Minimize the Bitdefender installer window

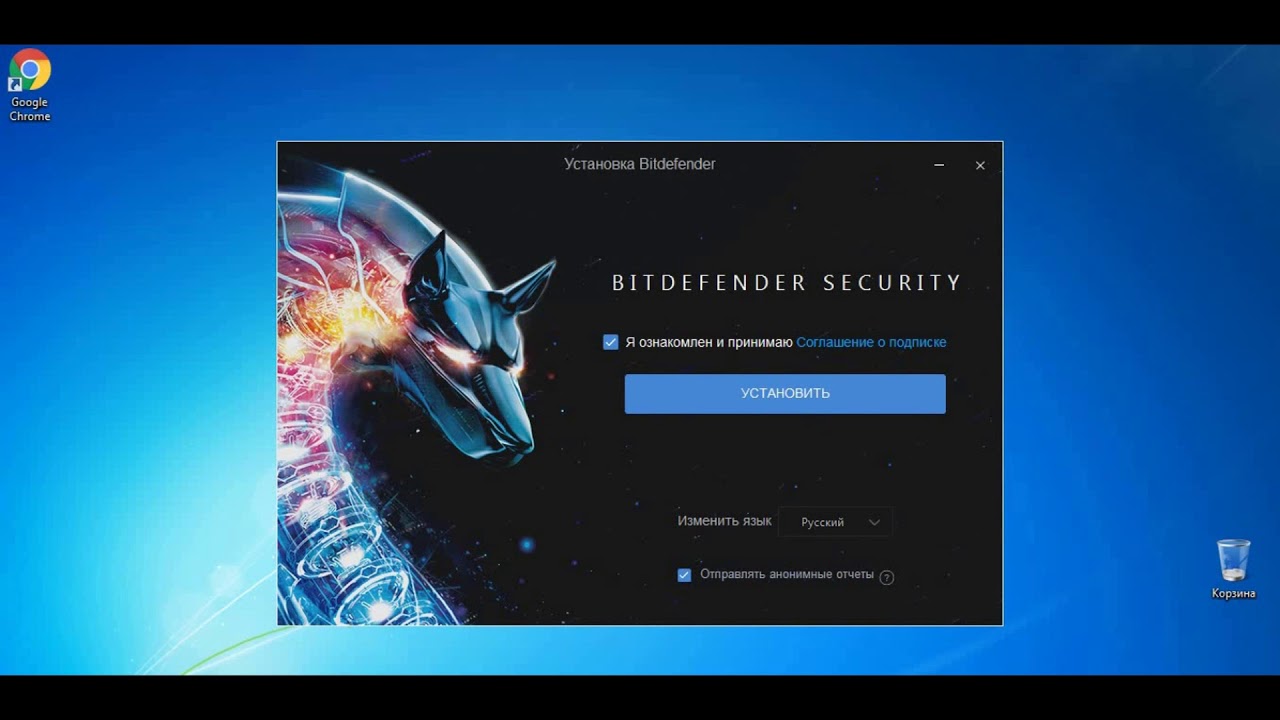(x=939, y=165)
